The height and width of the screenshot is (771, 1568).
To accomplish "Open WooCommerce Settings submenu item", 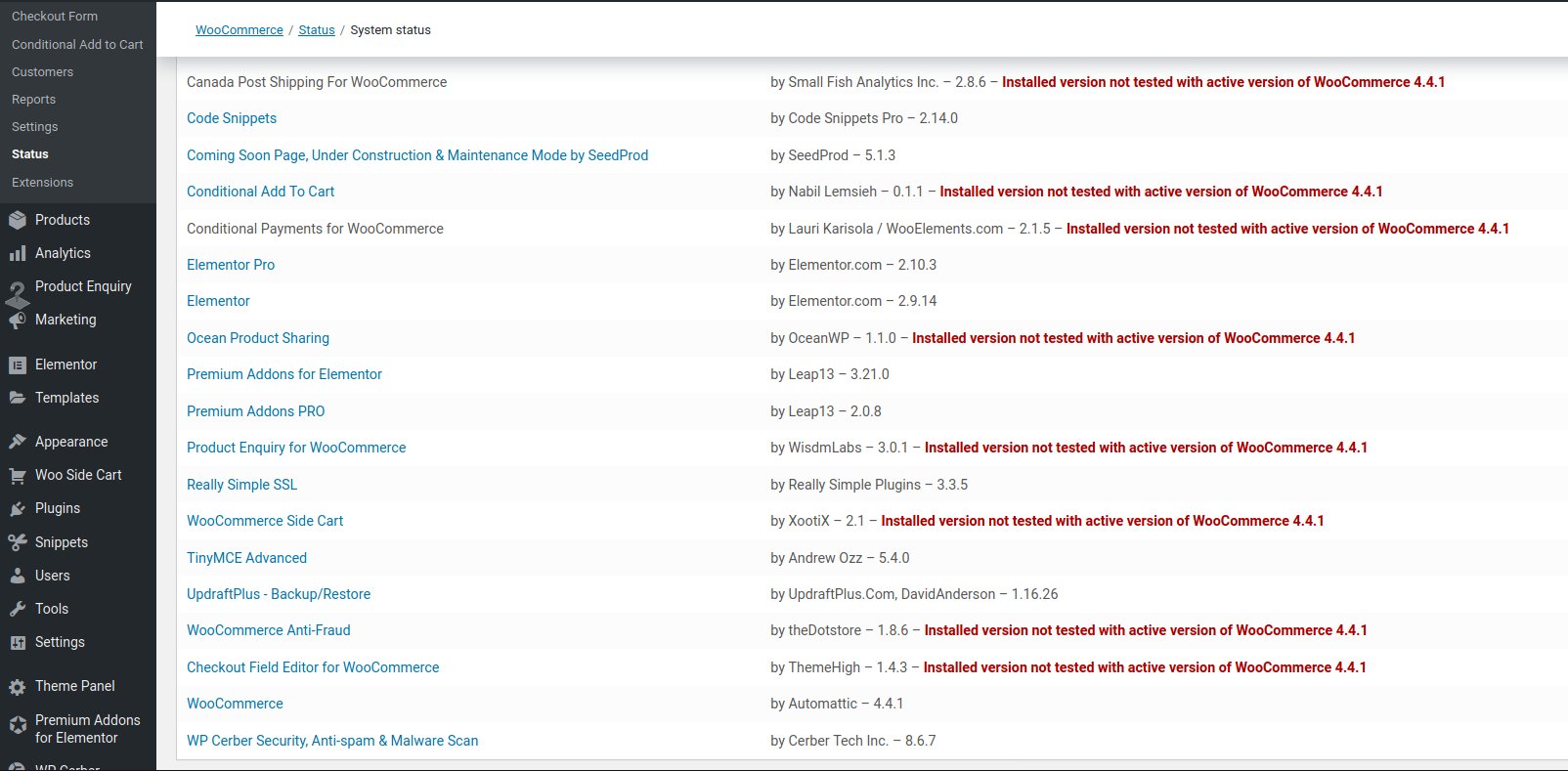I will point(34,127).
